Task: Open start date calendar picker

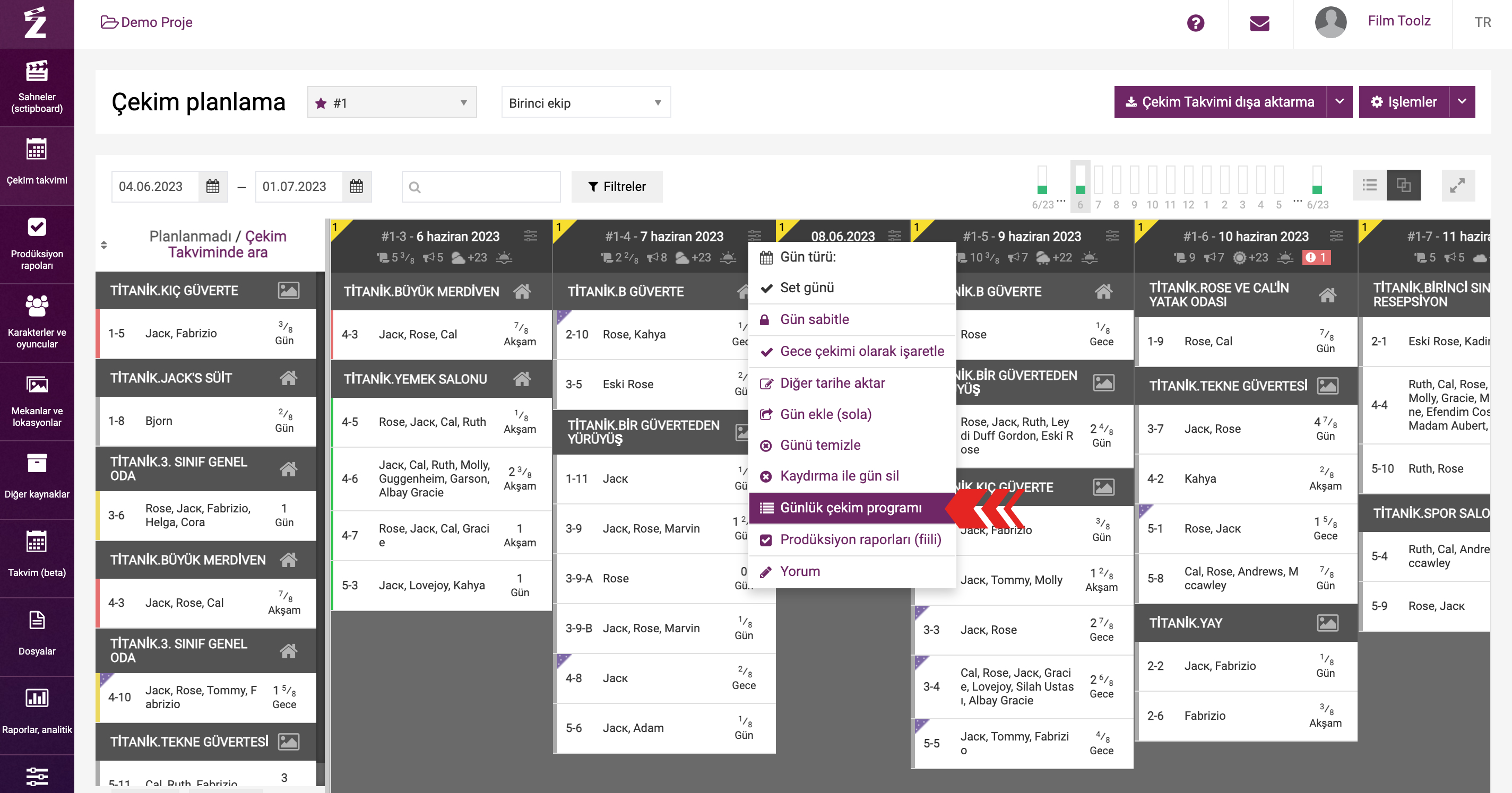Action: click(213, 187)
